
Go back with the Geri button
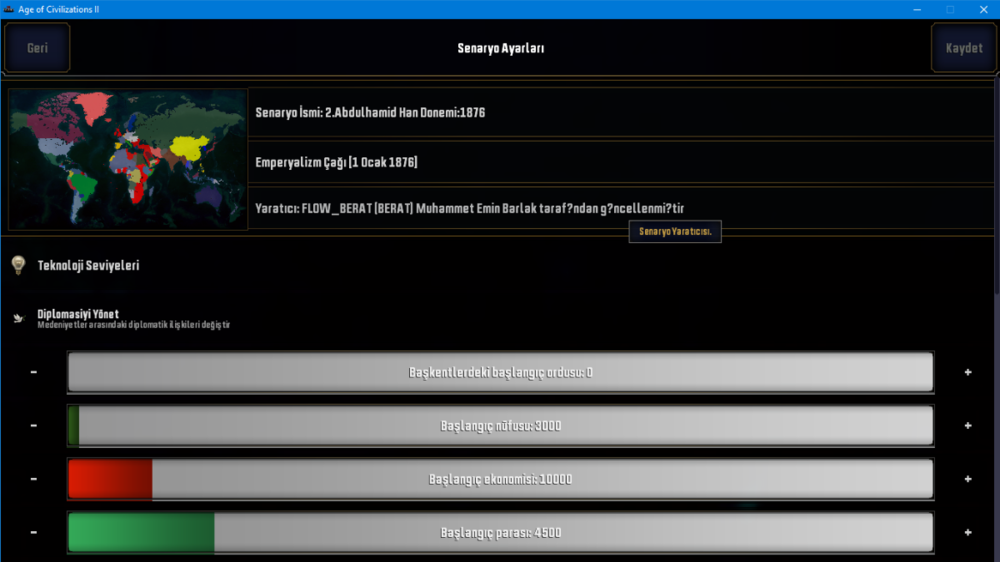pyautogui.click(x=37, y=48)
